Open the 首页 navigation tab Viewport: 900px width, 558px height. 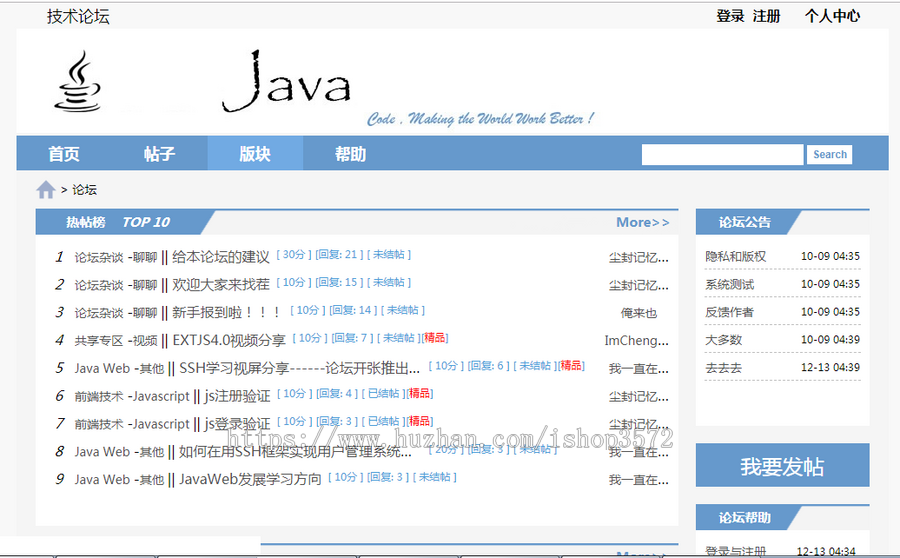[64, 154]
